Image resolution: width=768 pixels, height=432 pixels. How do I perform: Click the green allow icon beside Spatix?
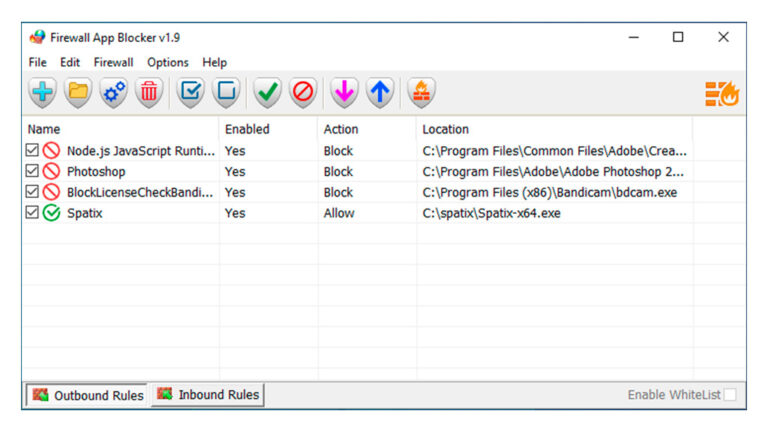[51, 213]
